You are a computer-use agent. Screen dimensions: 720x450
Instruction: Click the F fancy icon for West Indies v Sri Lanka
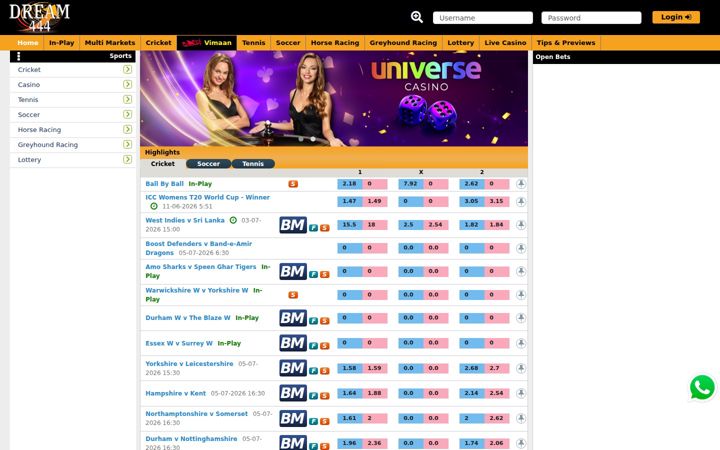(313, 228)
